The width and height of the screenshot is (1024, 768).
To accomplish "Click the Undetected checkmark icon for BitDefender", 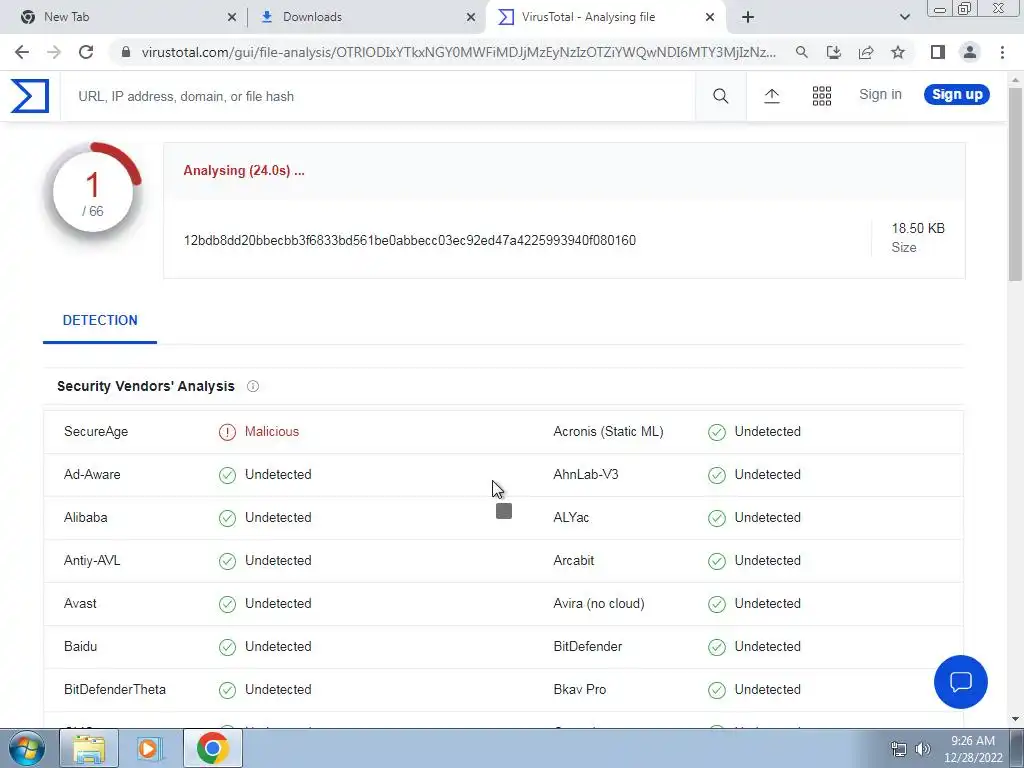I will [x=716, y=647].
